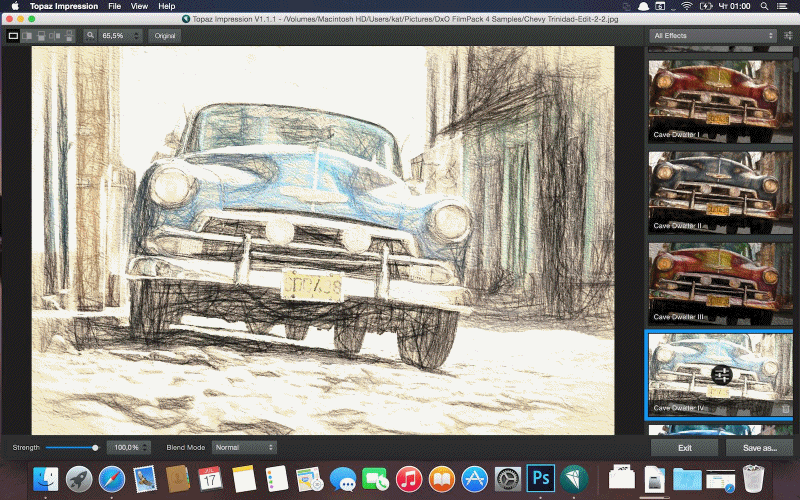Open Photoshop from the dock

coord(539,479)
